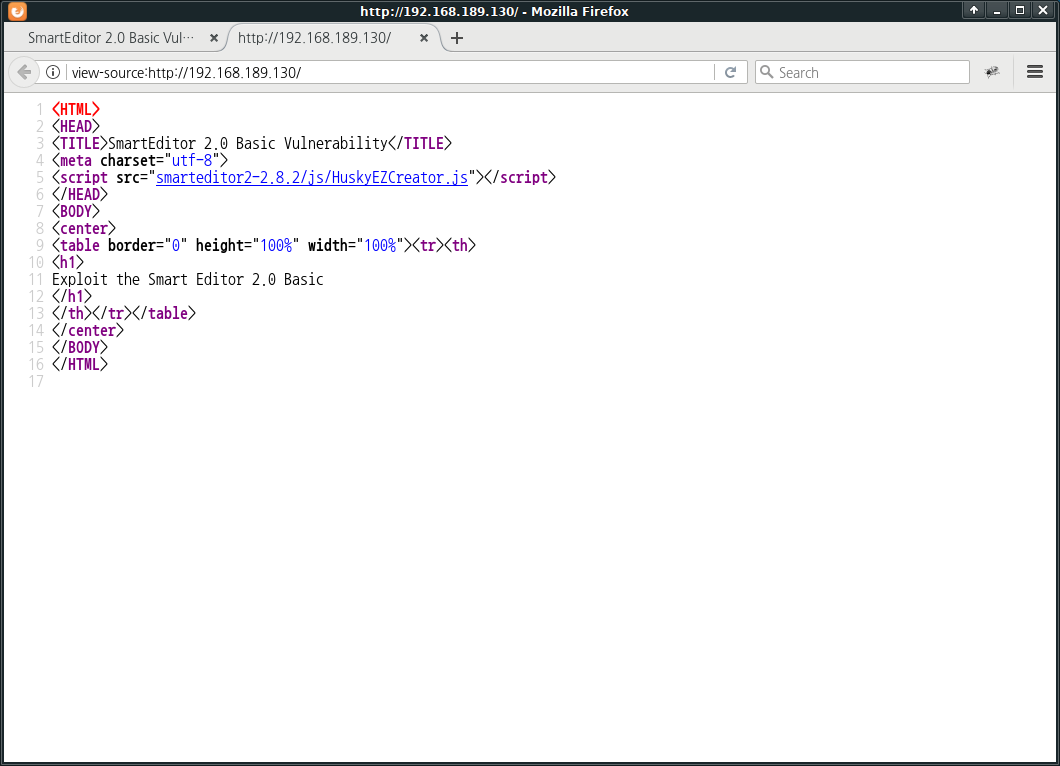Click the <h1> tag on line 10
The image size is (1060, 766).
[x=68, y=262]
